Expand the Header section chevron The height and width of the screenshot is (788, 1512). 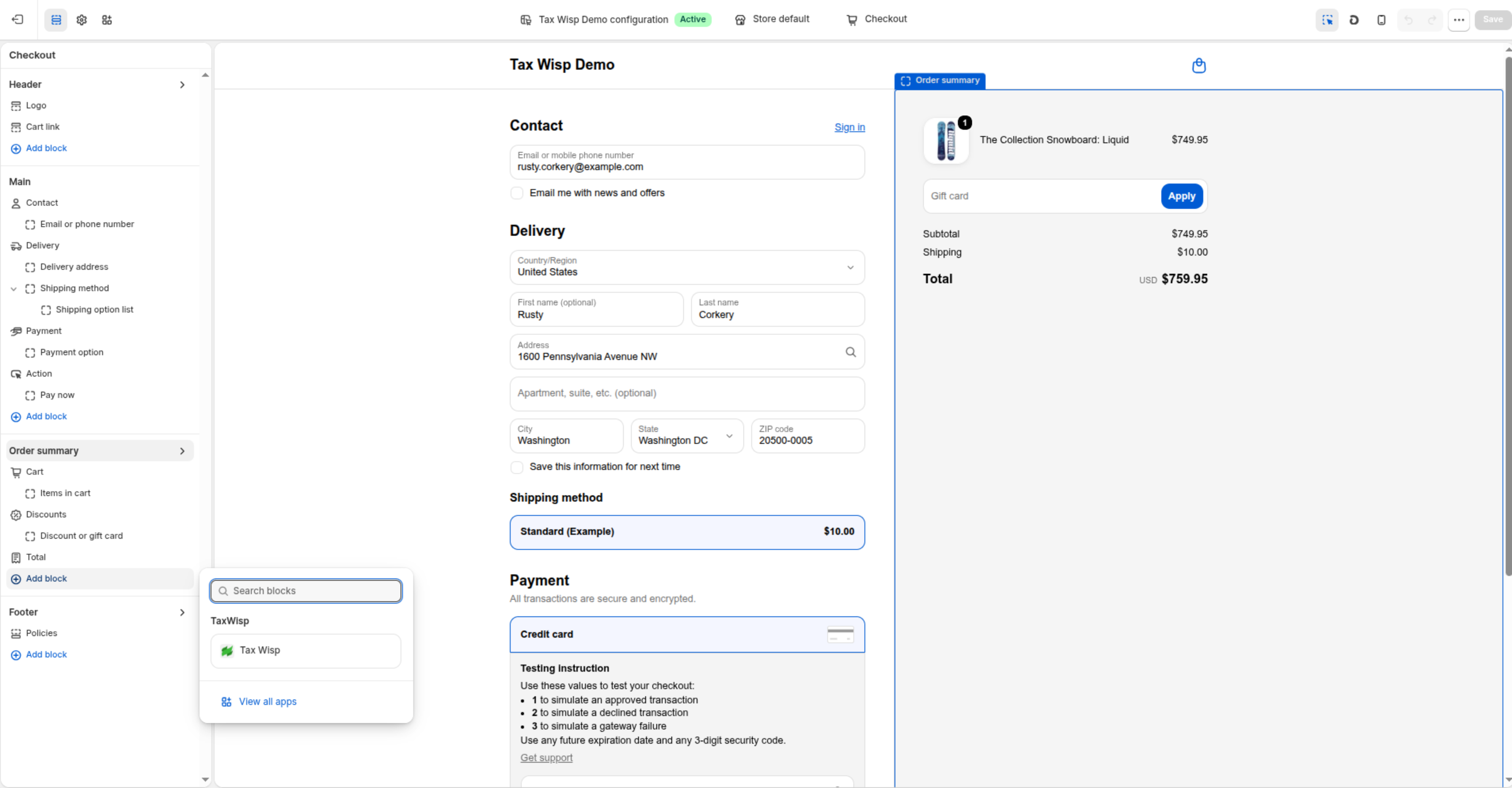(182, 85)
